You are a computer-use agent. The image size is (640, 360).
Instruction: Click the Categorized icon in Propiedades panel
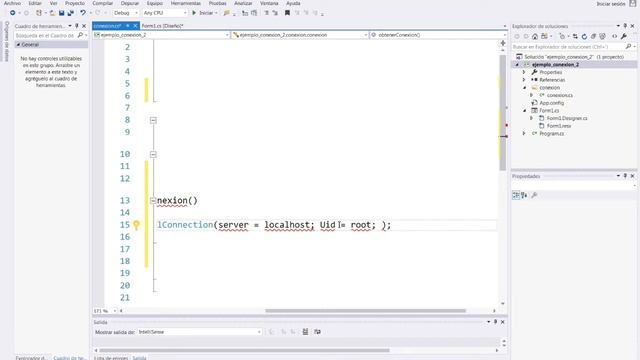pyautogui.click(x=516, y=195)
